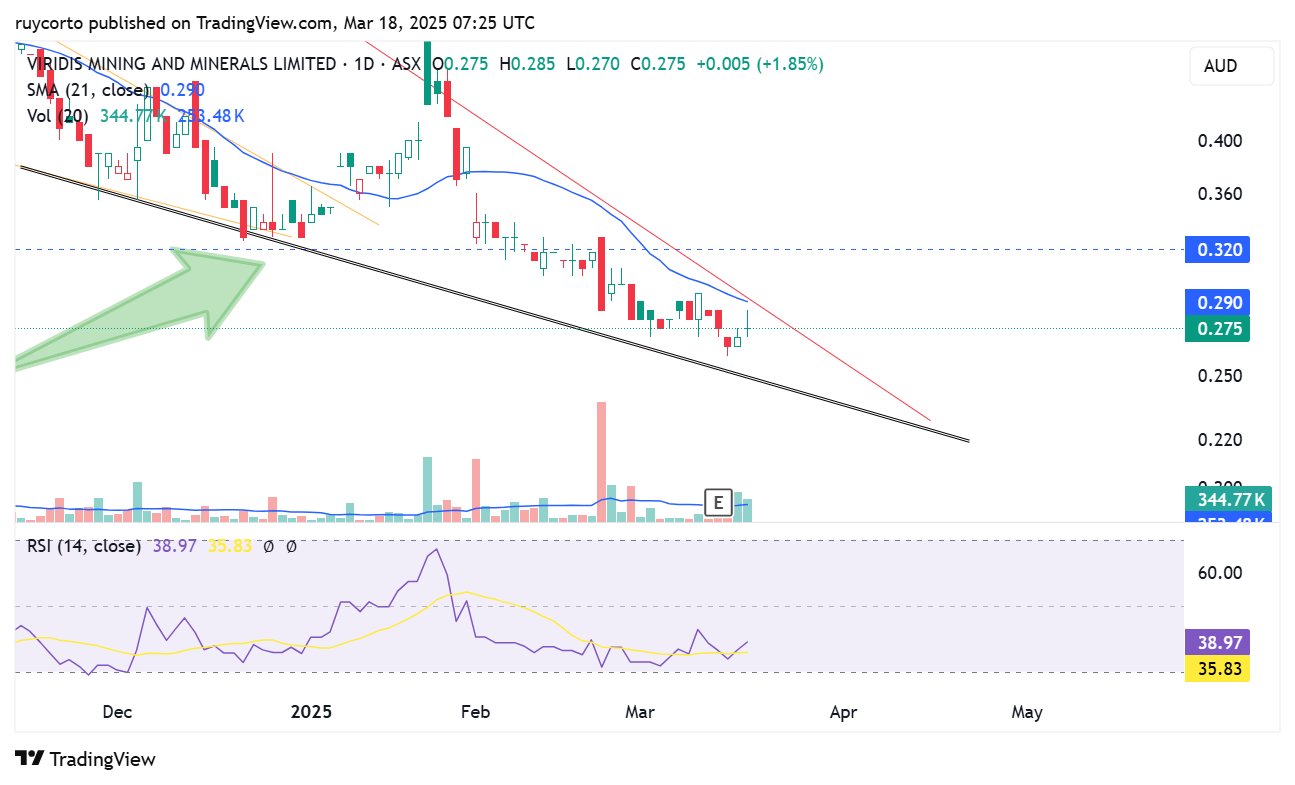This screenshot has width=1295, height=785.
Task: Click the May label on the time axis
Action: [1027, 712]
